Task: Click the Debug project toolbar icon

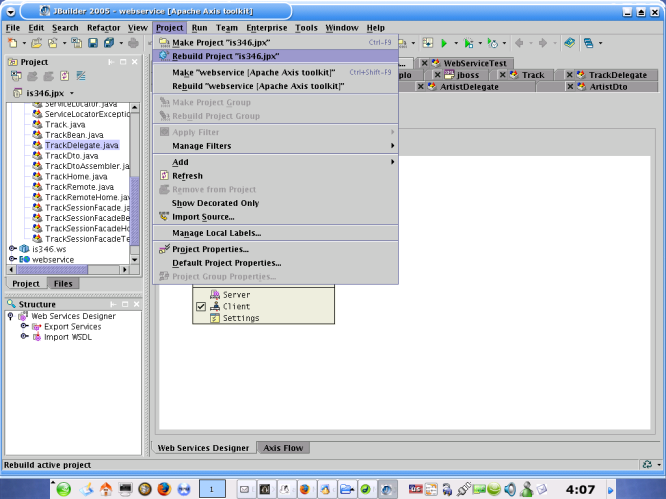Action: (x=468, y=44)
